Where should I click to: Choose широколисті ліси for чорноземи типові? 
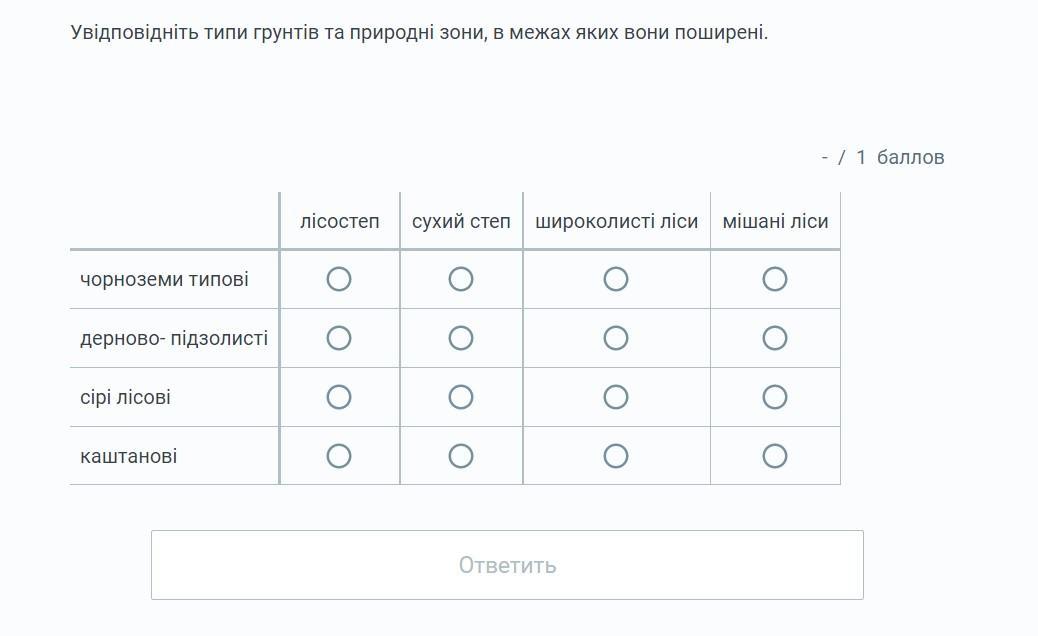(616, 279)
